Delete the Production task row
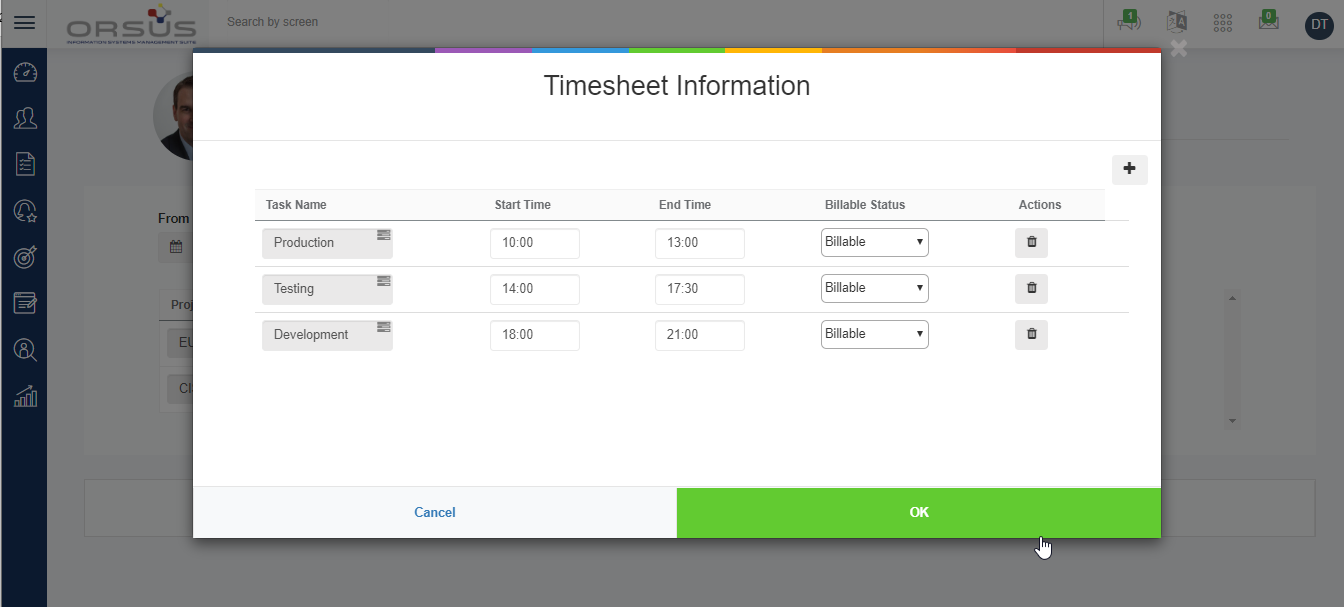Screen dimensions: 1344x607 coord(1031,243)
